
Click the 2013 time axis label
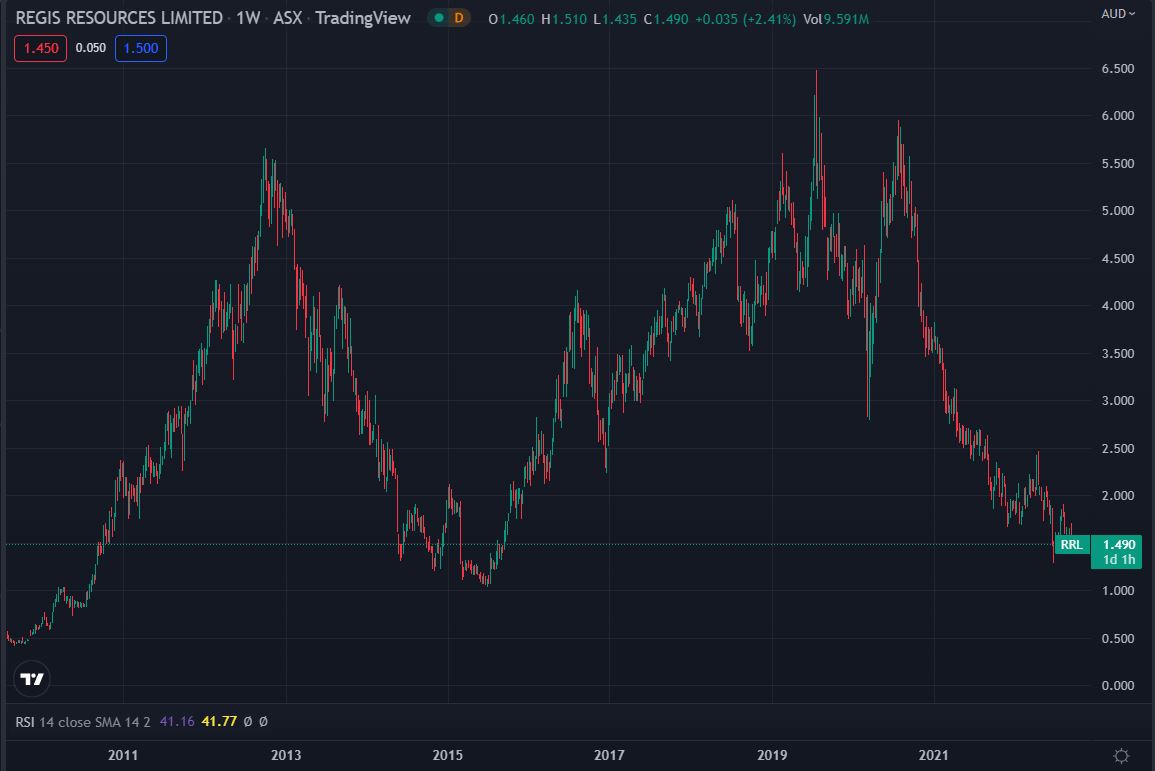[x=286, y=755]
